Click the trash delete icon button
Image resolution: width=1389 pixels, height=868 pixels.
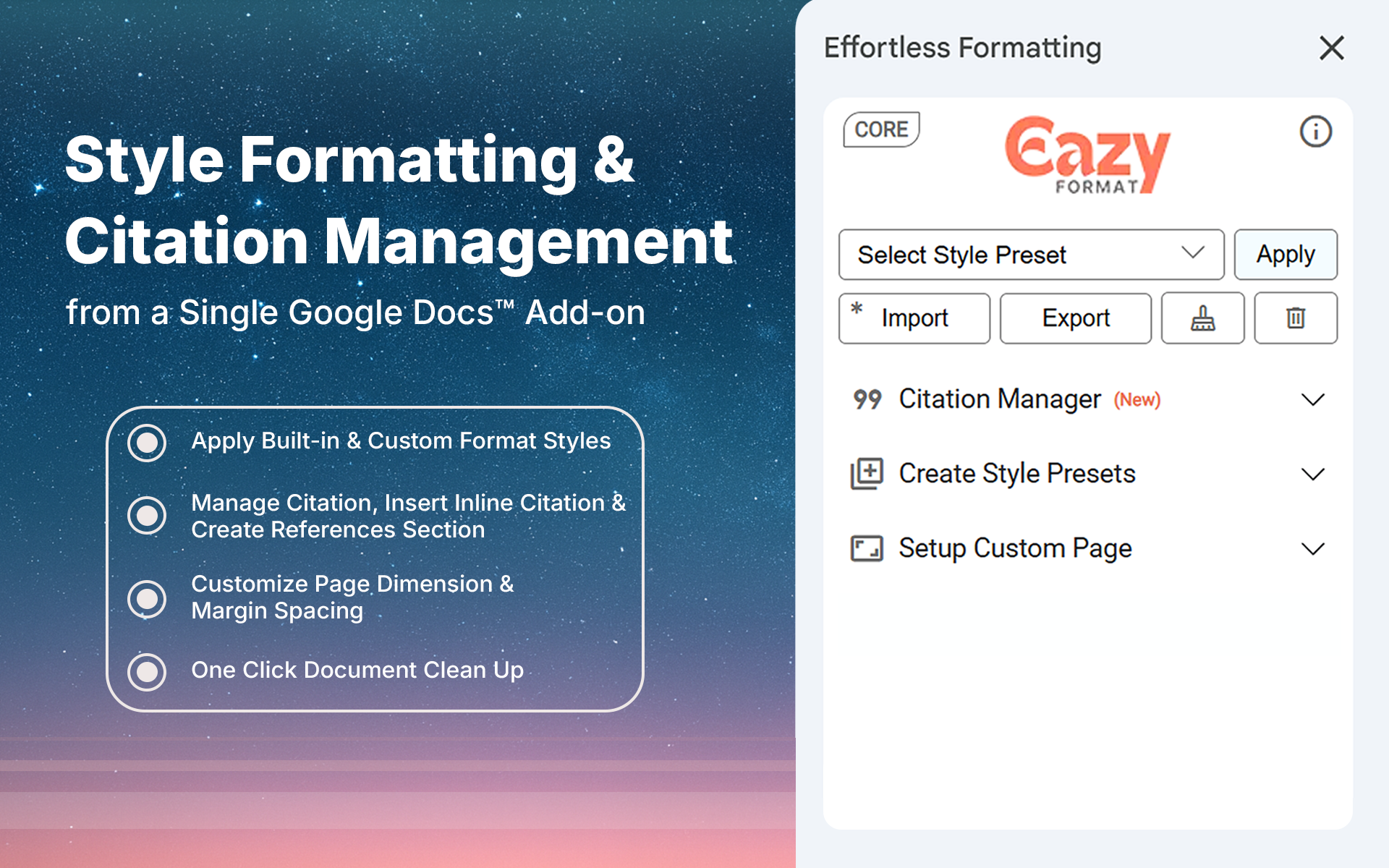click(x=1295, y=318)
